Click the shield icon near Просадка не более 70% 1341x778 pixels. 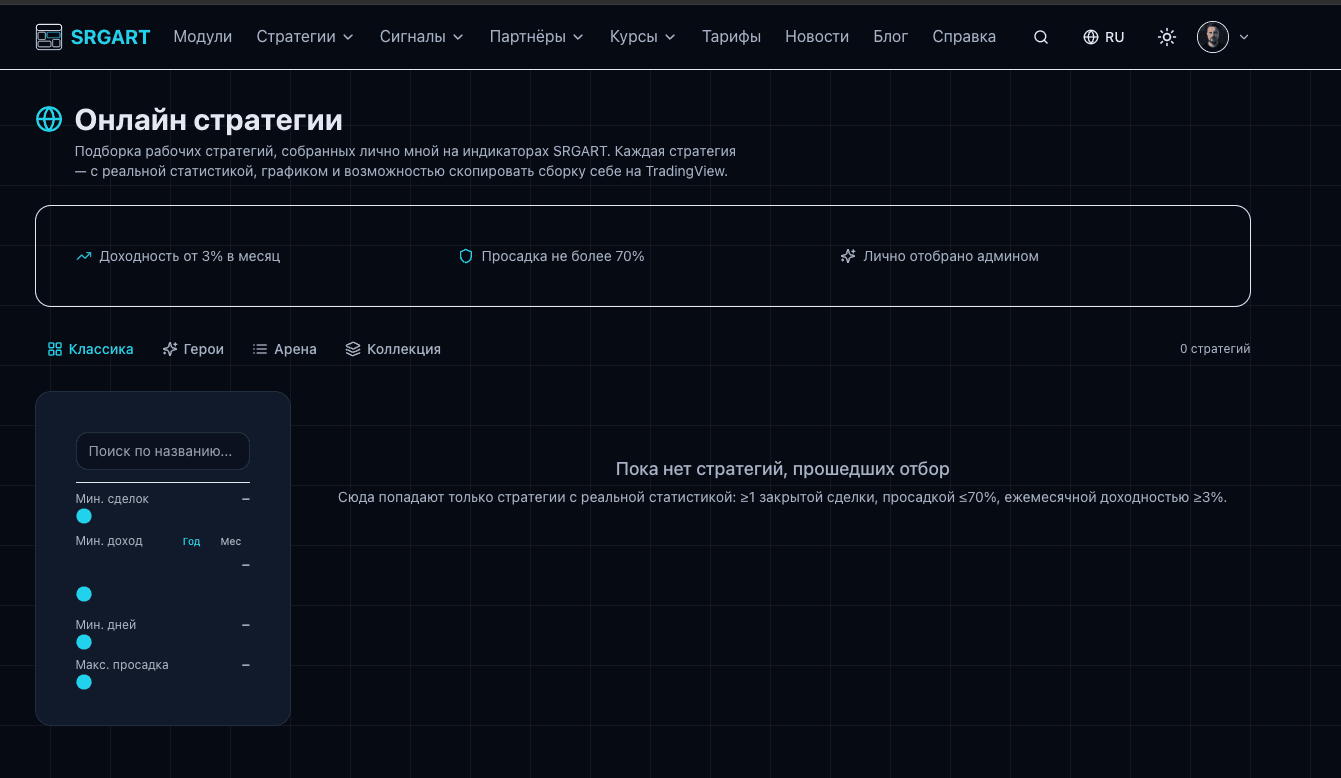[465, 256]
